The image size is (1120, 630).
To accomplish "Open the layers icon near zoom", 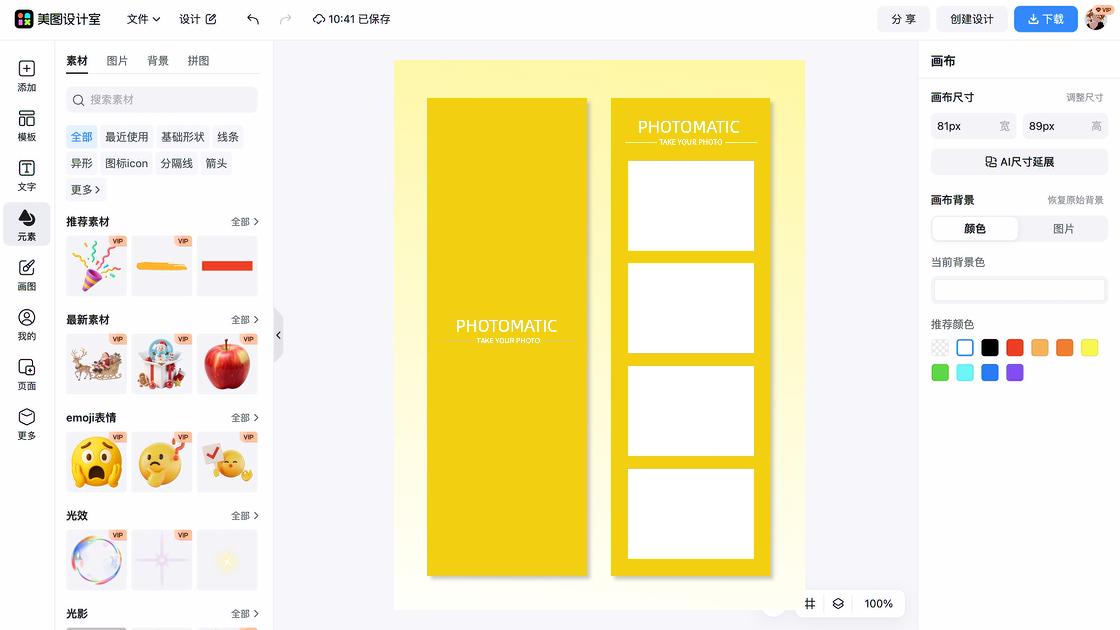I will click(x=838, y=603).
